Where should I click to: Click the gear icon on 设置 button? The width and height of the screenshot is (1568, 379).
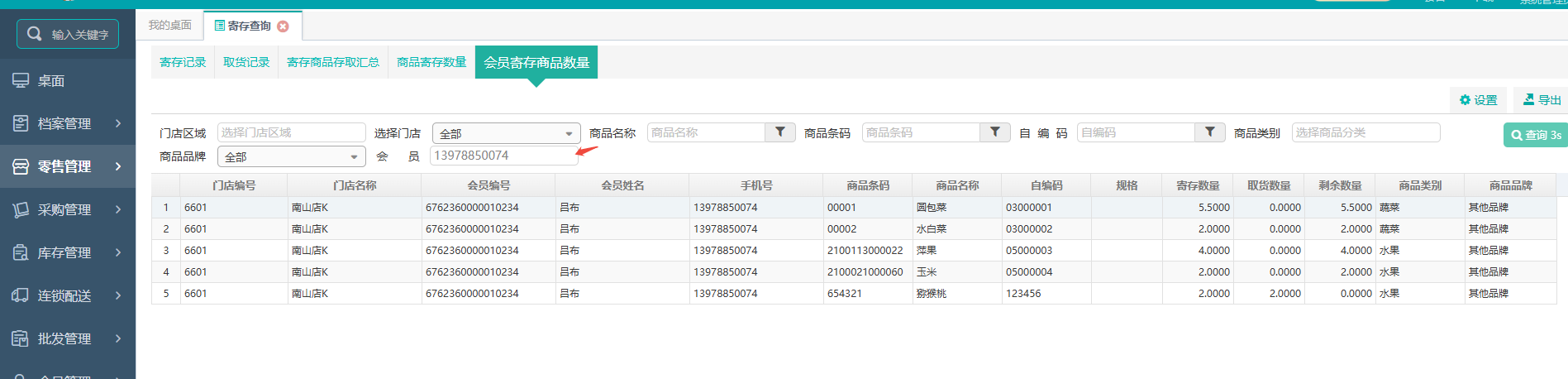tap(1465, 100)
